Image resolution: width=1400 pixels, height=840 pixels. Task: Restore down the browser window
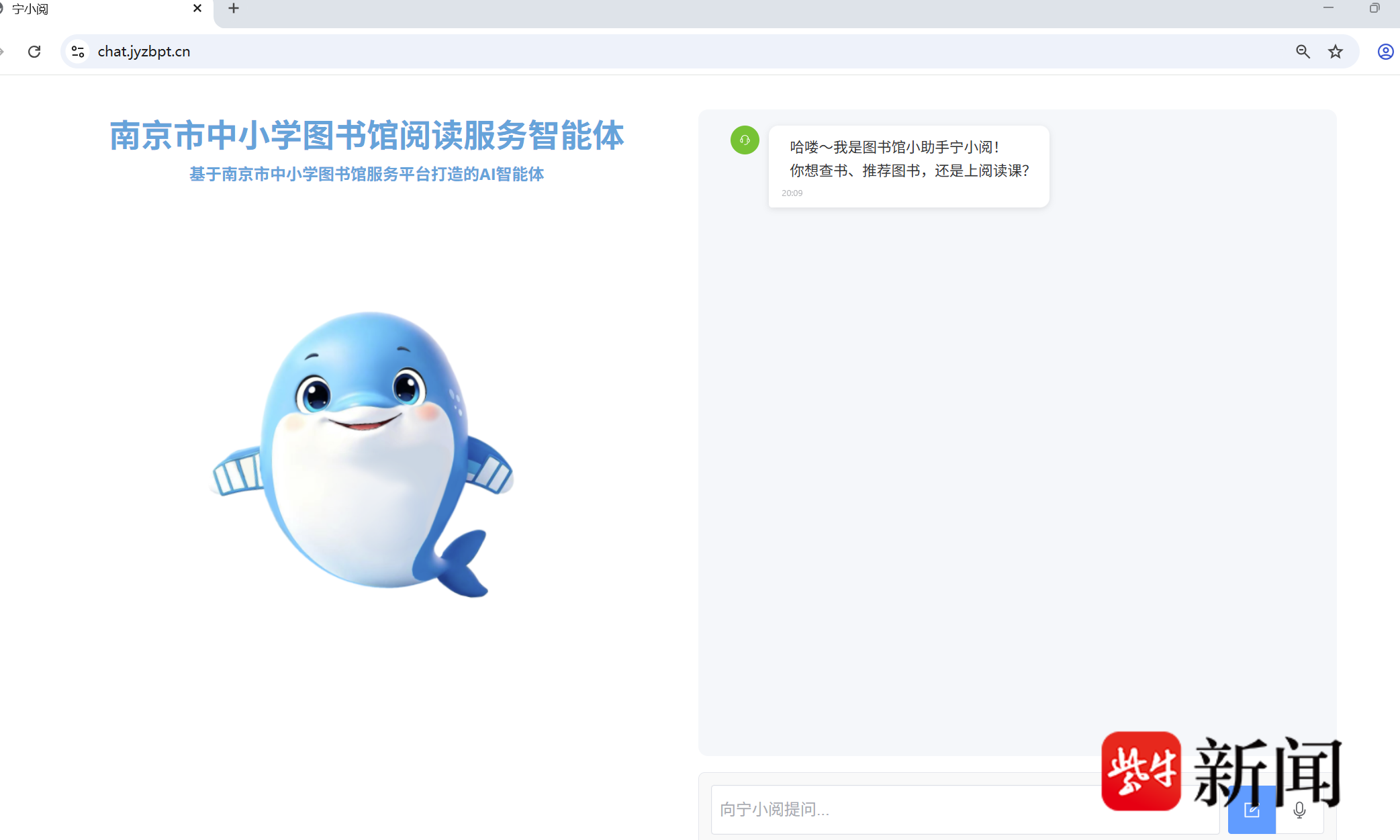click(x=1374, y=9)
